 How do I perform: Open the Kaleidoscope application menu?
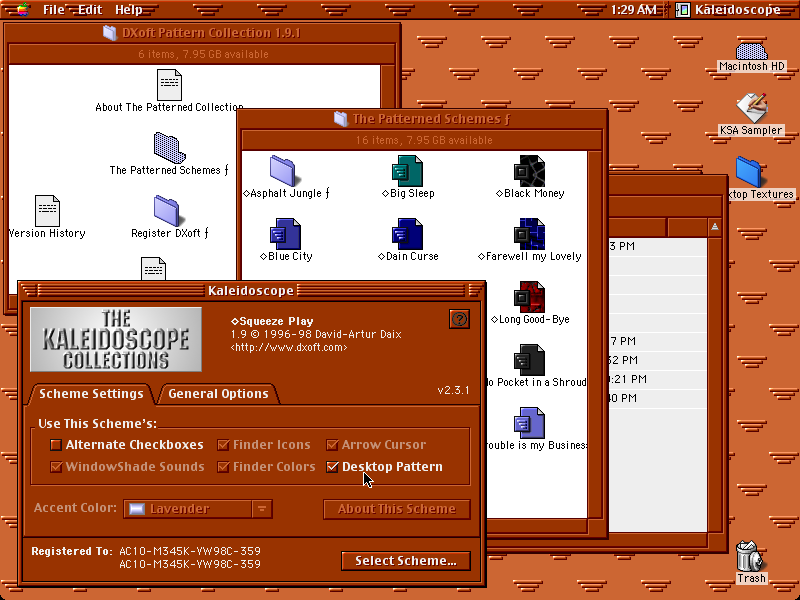click(728, 10)
